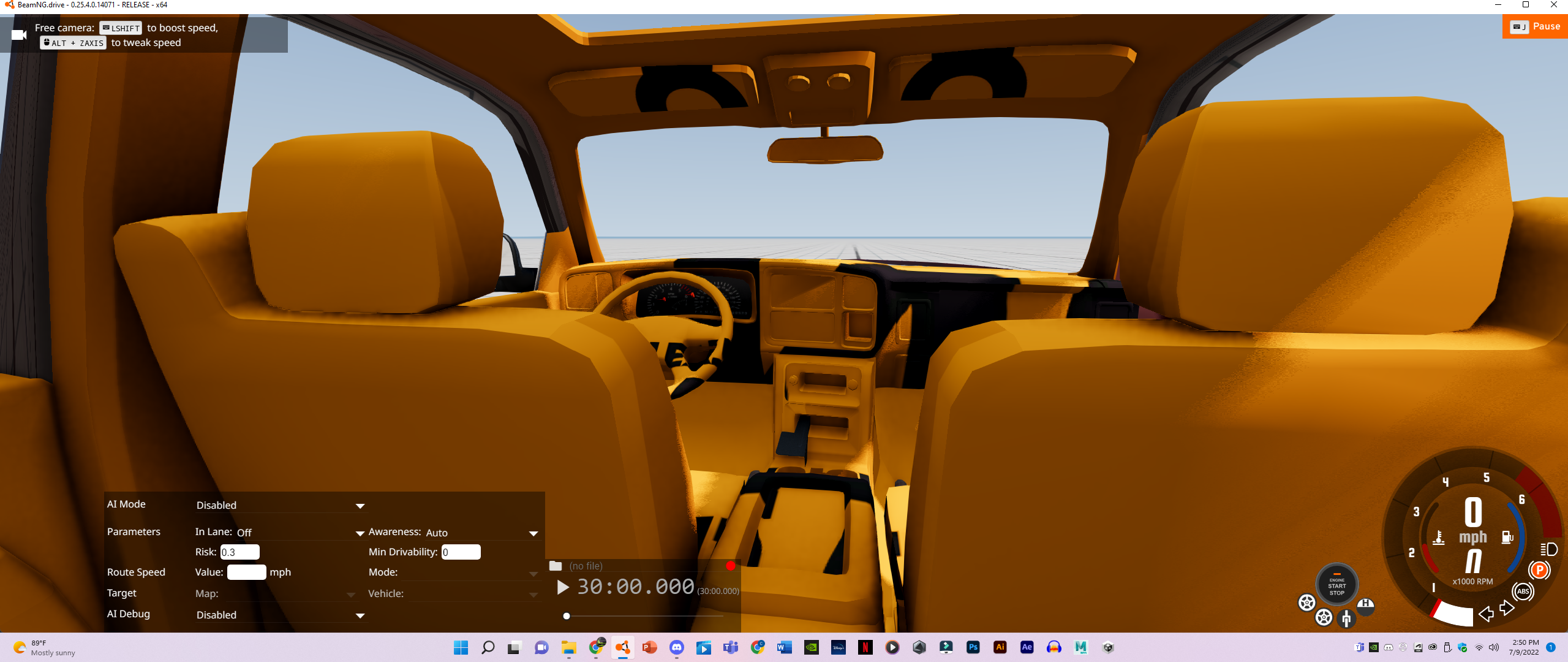Image resolution: width=1568 pixels, height=662 pixels.
Task: Click the right turn signal arrow
Action: [x=1507, y=608]
